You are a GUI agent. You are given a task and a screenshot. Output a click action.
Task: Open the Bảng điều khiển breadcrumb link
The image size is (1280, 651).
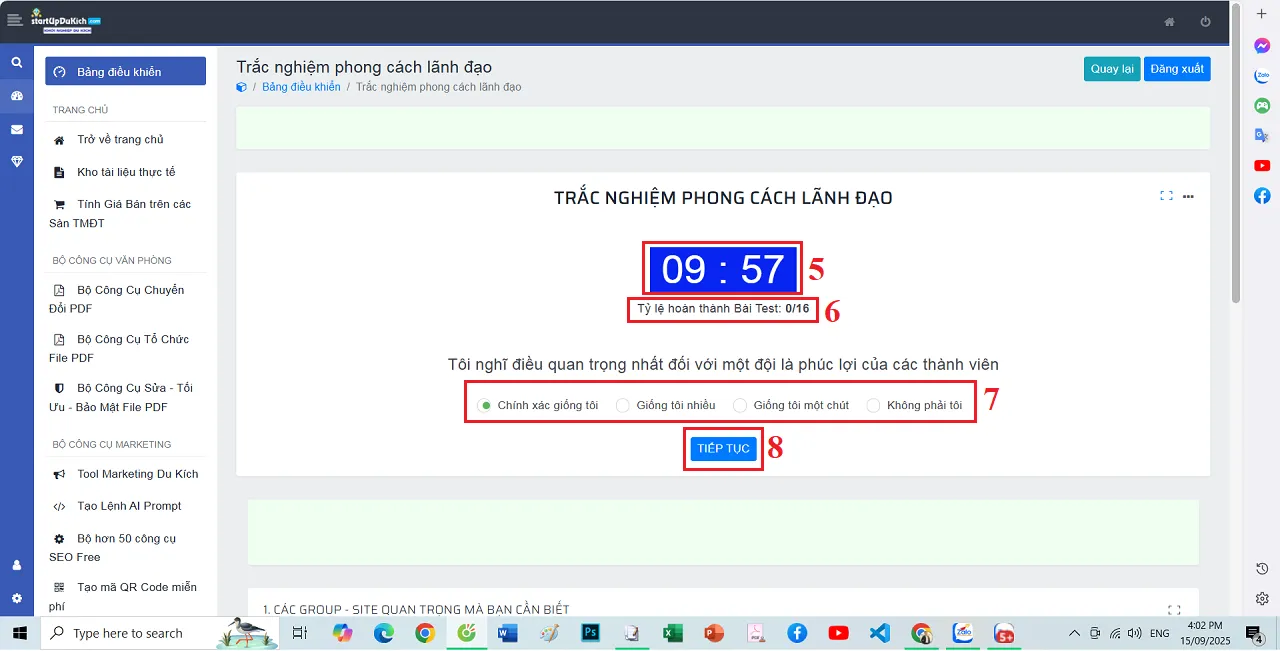tap(301, 87)
